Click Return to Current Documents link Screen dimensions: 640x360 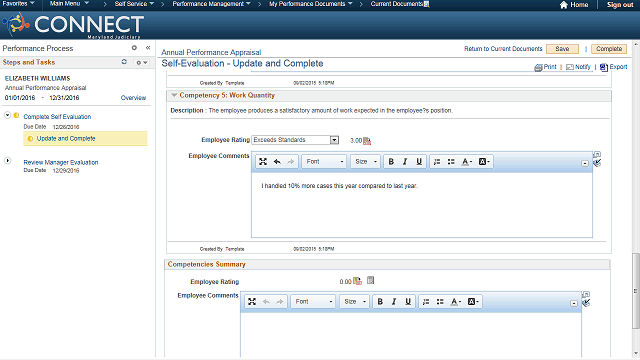503,49
